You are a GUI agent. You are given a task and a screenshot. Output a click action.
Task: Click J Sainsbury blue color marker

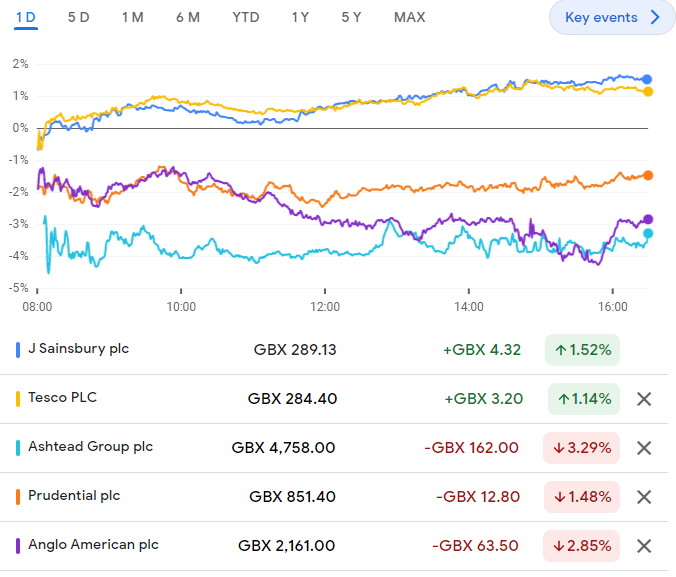(18, 350)
